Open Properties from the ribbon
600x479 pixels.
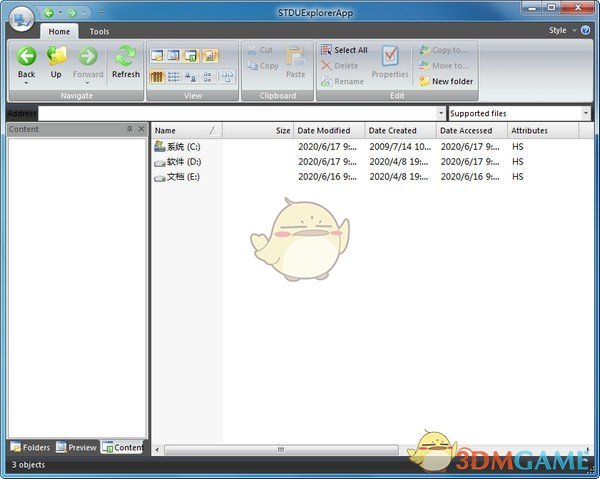tap(390, 61)
